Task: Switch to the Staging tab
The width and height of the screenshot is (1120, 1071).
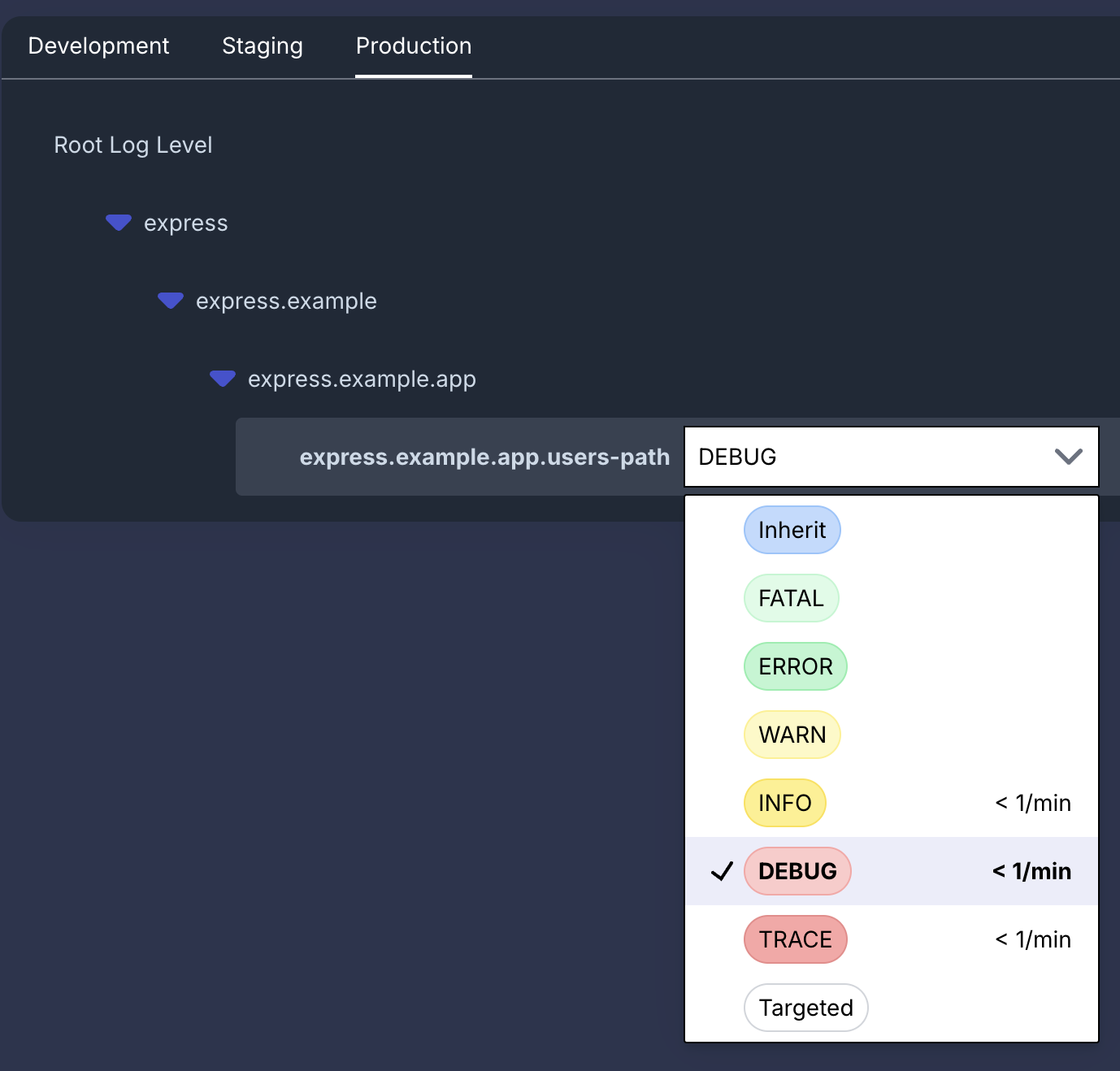Action: coord(263,46)
